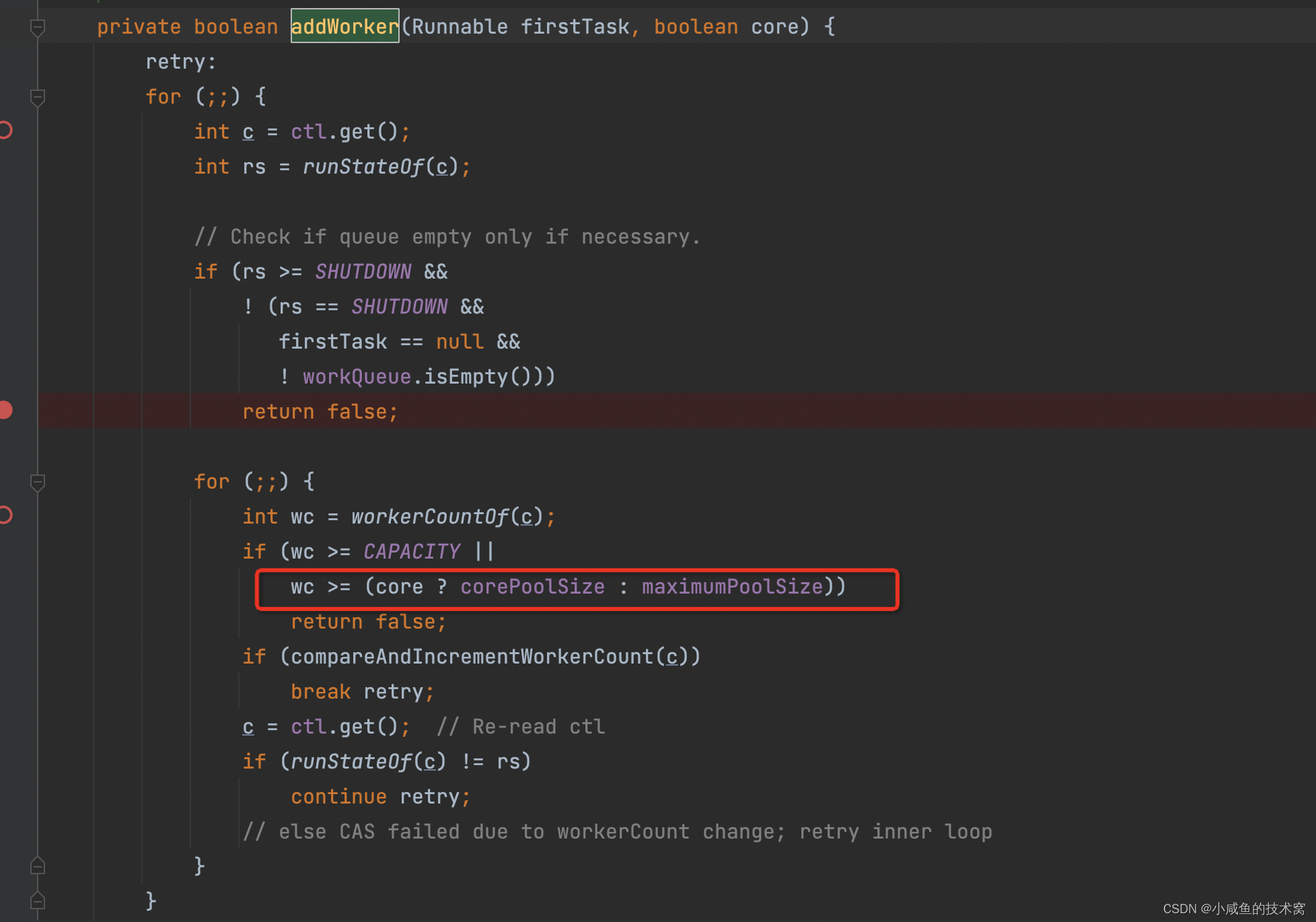
Task: Click the 'else CAS failed' comment line
Action: pos(618,832)
